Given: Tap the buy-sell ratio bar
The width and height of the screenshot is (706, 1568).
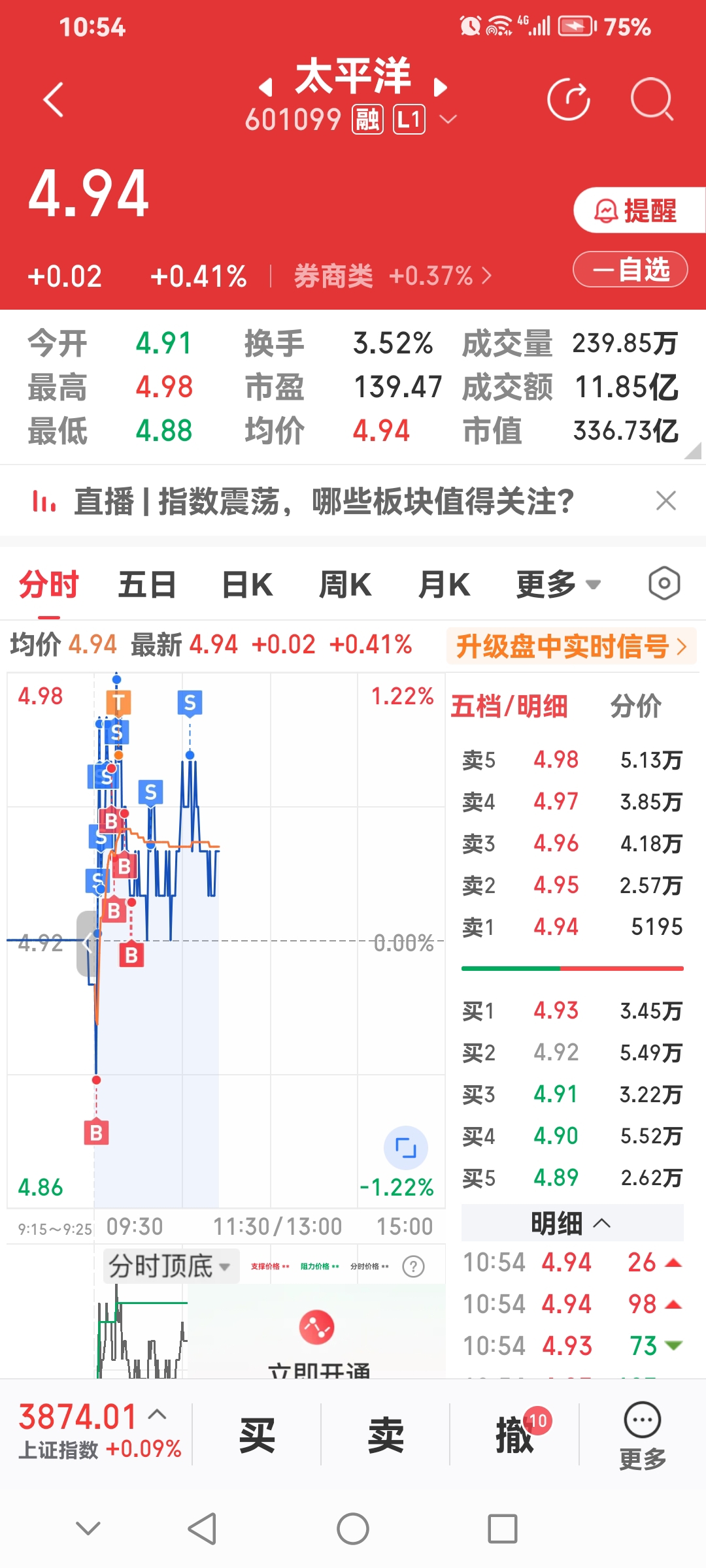Looking at the screenshot, I should [x=573, y=968].
